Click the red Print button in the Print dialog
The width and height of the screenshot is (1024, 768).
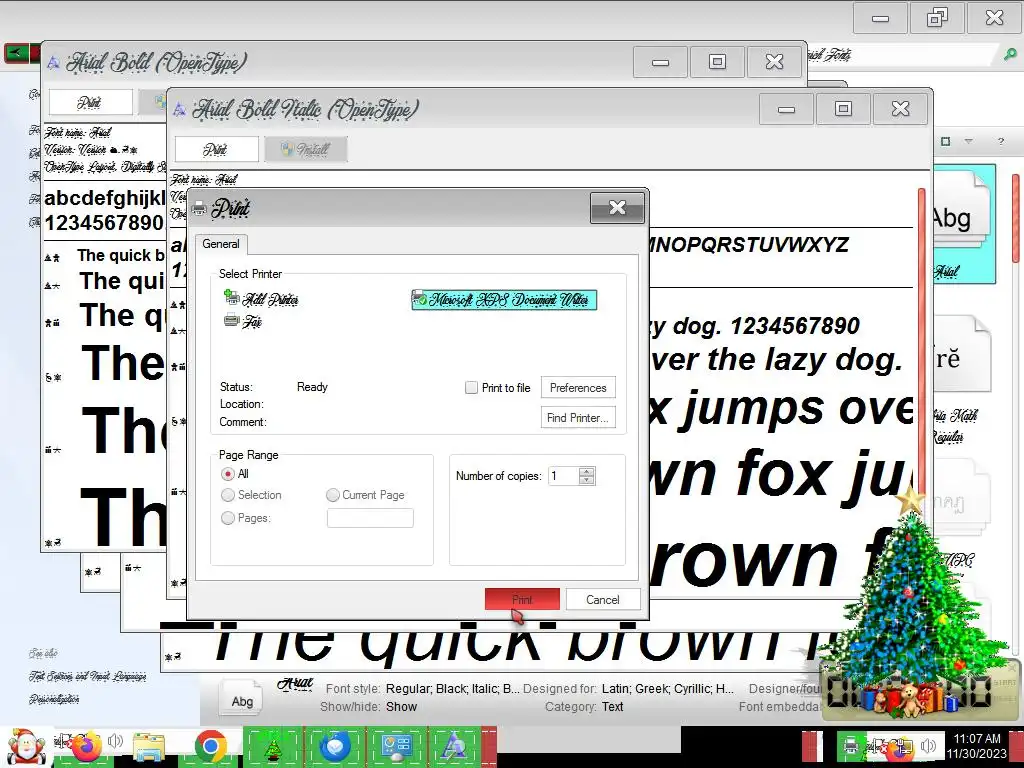522,599
